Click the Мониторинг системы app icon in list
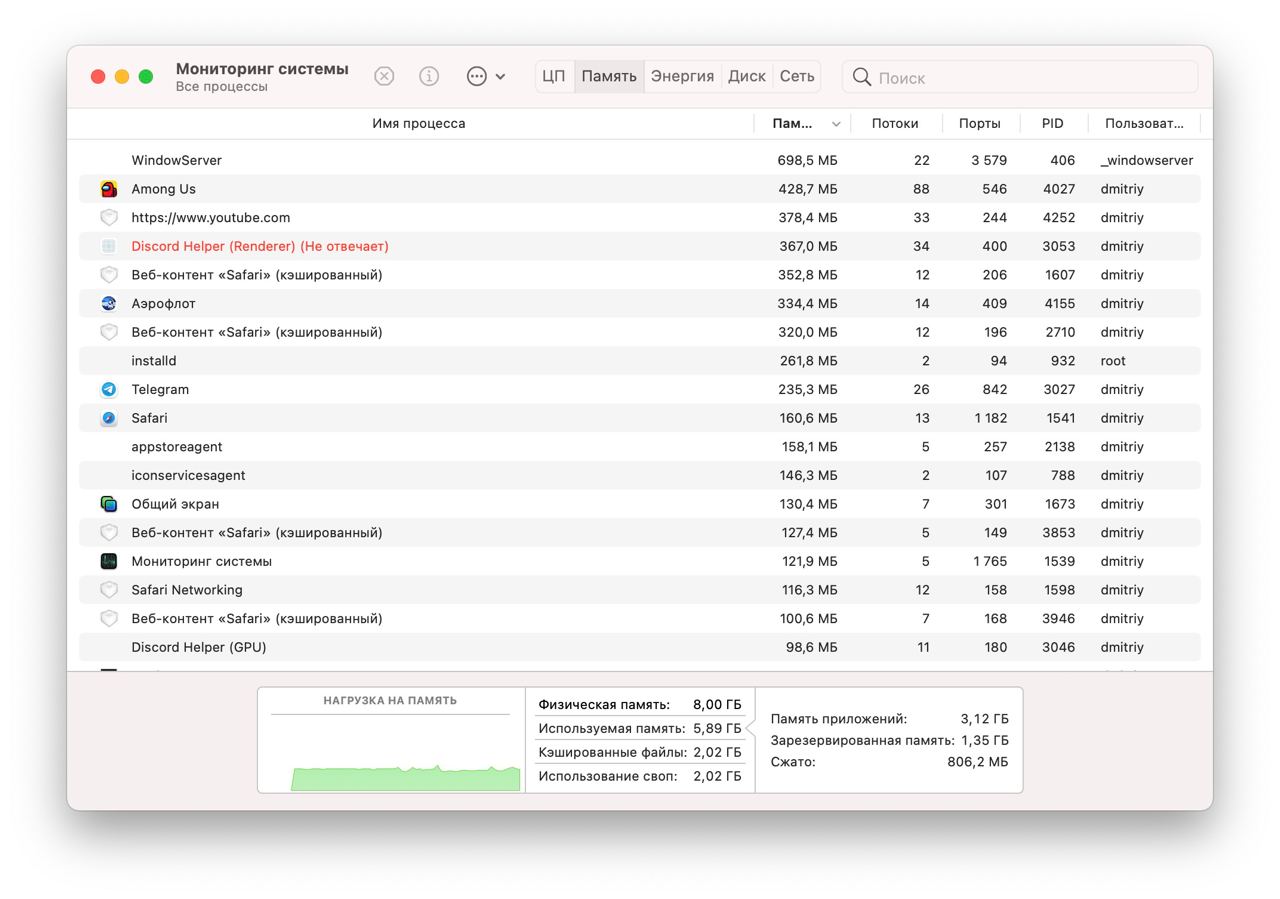The image size is (1280, 899). [x=109, y=561]
